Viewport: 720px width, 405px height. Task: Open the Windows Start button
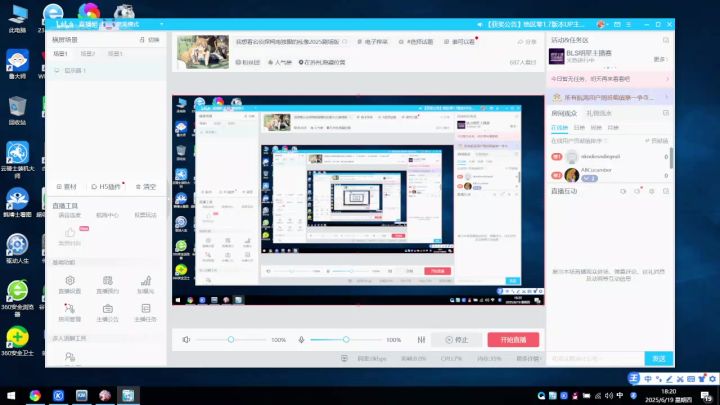(x=11, y=395)
